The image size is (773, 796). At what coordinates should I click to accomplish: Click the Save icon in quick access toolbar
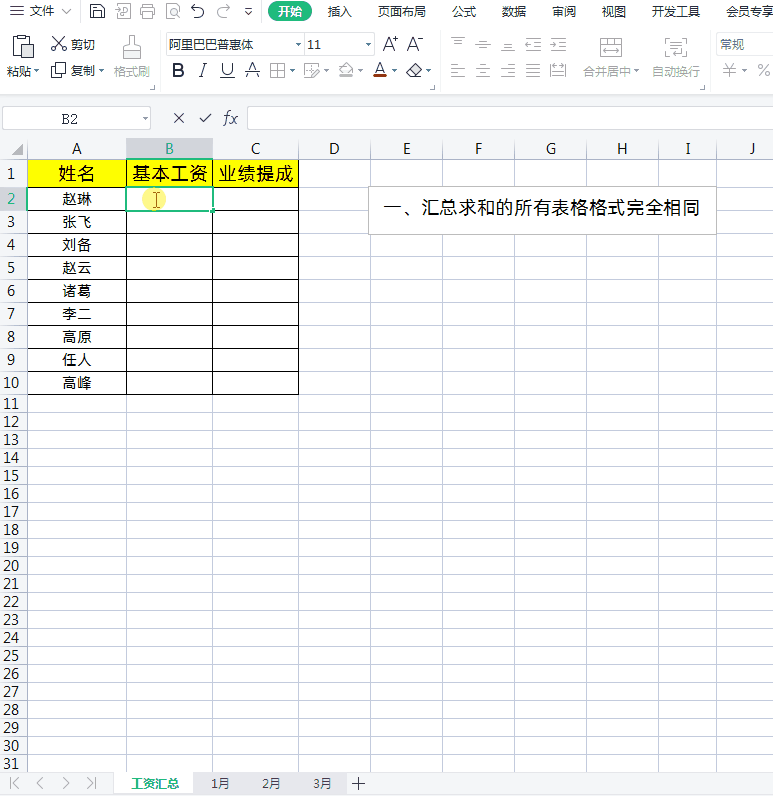click(97, 11)
